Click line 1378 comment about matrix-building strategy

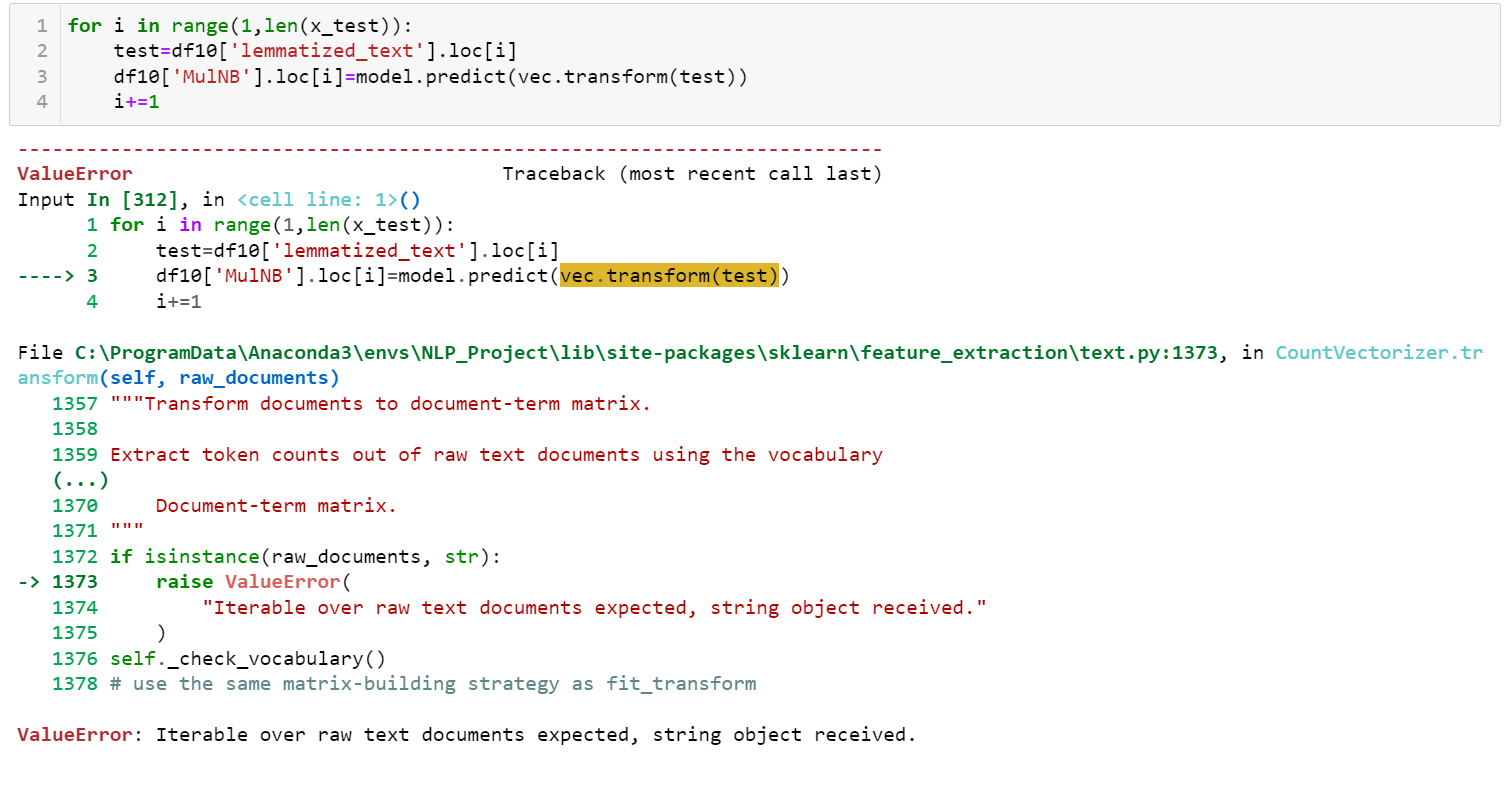[433, 684]
